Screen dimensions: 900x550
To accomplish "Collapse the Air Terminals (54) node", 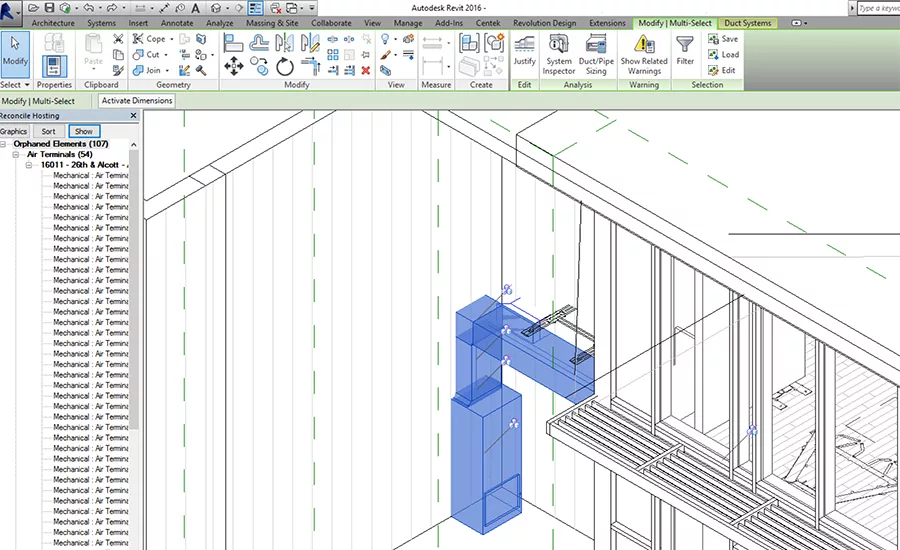I will 16,154.
